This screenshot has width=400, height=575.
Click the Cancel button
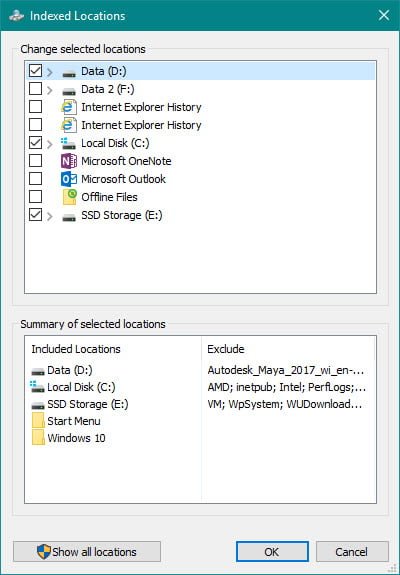(x=352, y=552)
